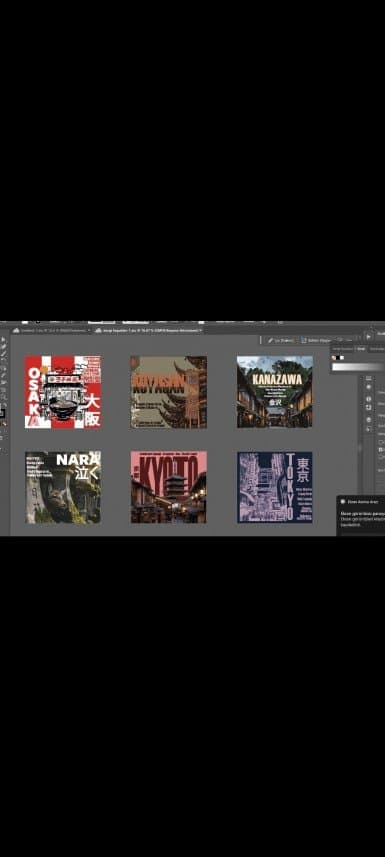This screenshot has width=385, height=857.
Task: Switch to the first document tab
Action: (51, 330)
